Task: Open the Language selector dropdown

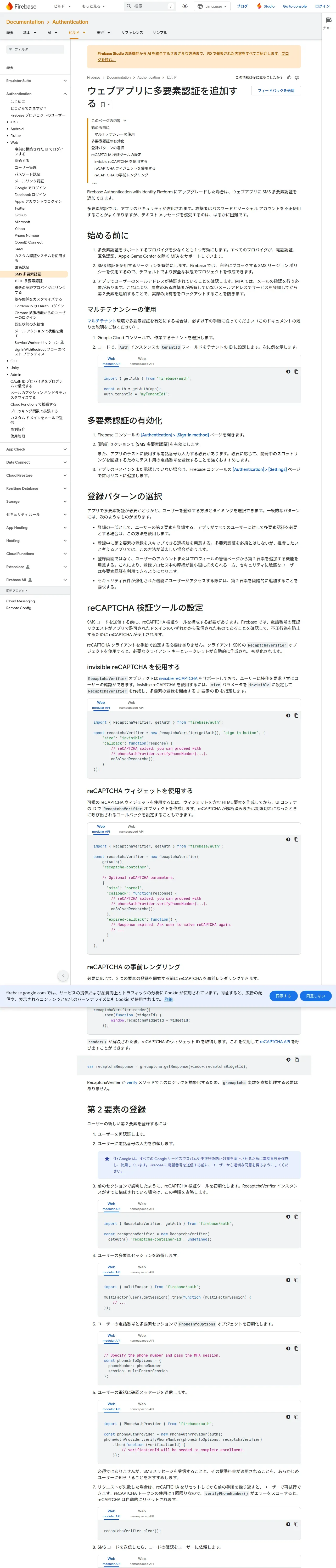Action: click(212, 6)
